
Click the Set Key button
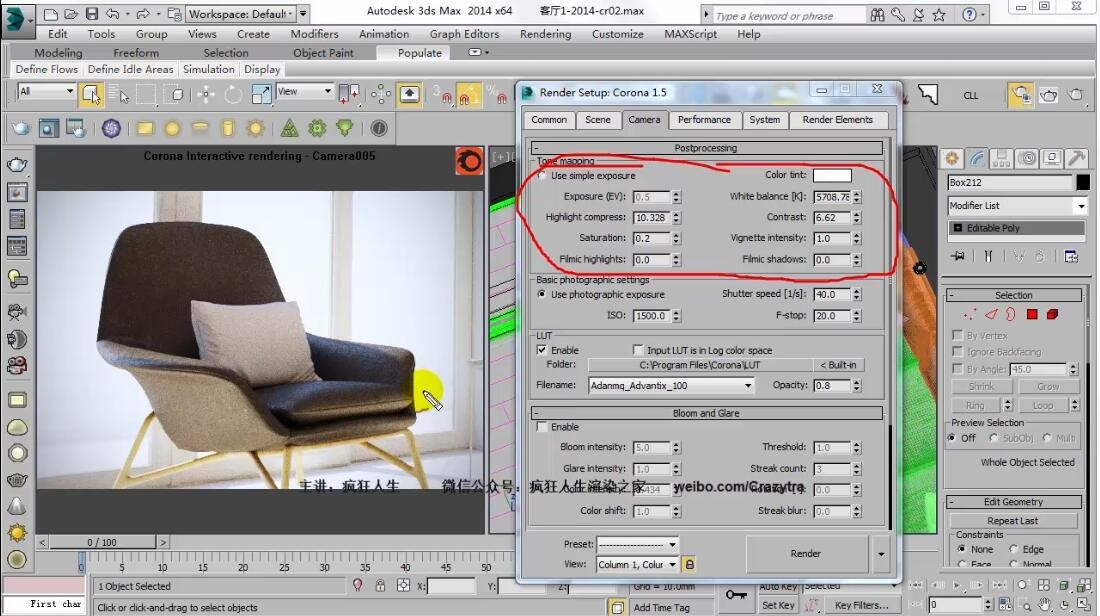click(777, 605)
